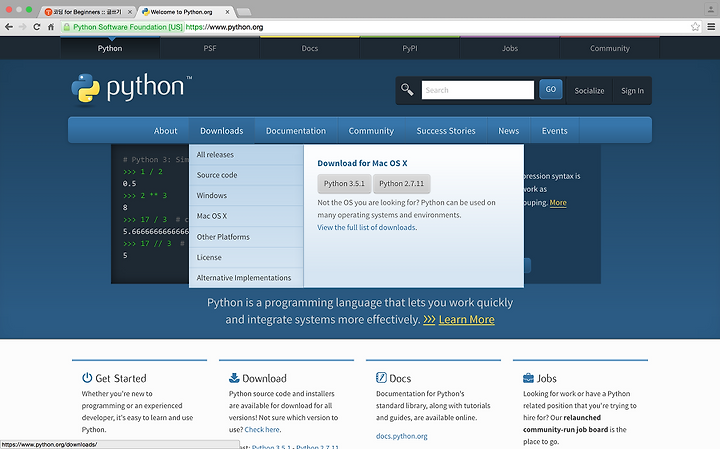Click View the full list of downloads

pos(367,227)
